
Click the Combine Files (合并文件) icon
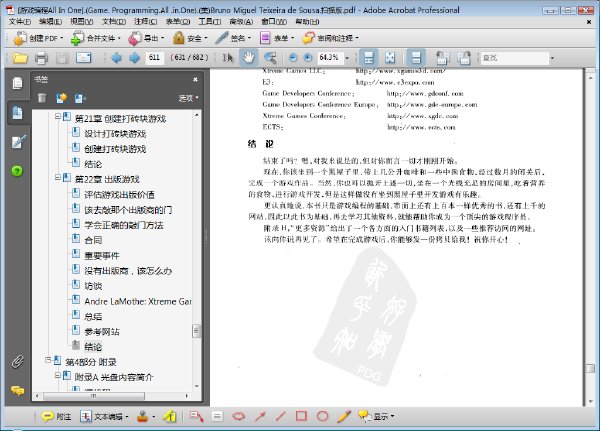(x=77, y=38)
